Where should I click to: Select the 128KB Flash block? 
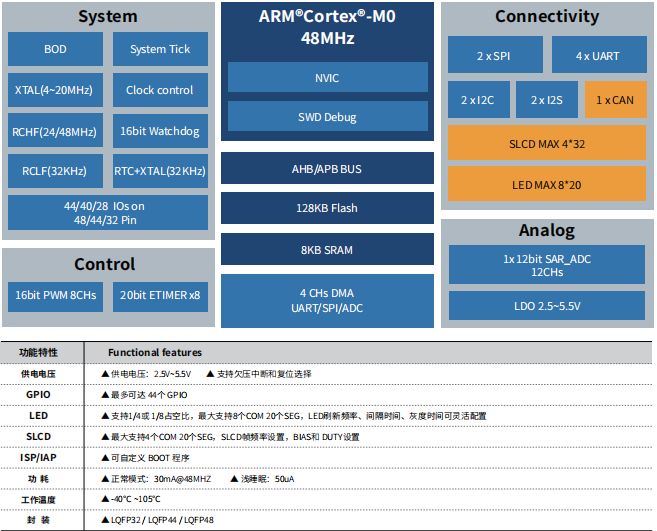point(327,208)
